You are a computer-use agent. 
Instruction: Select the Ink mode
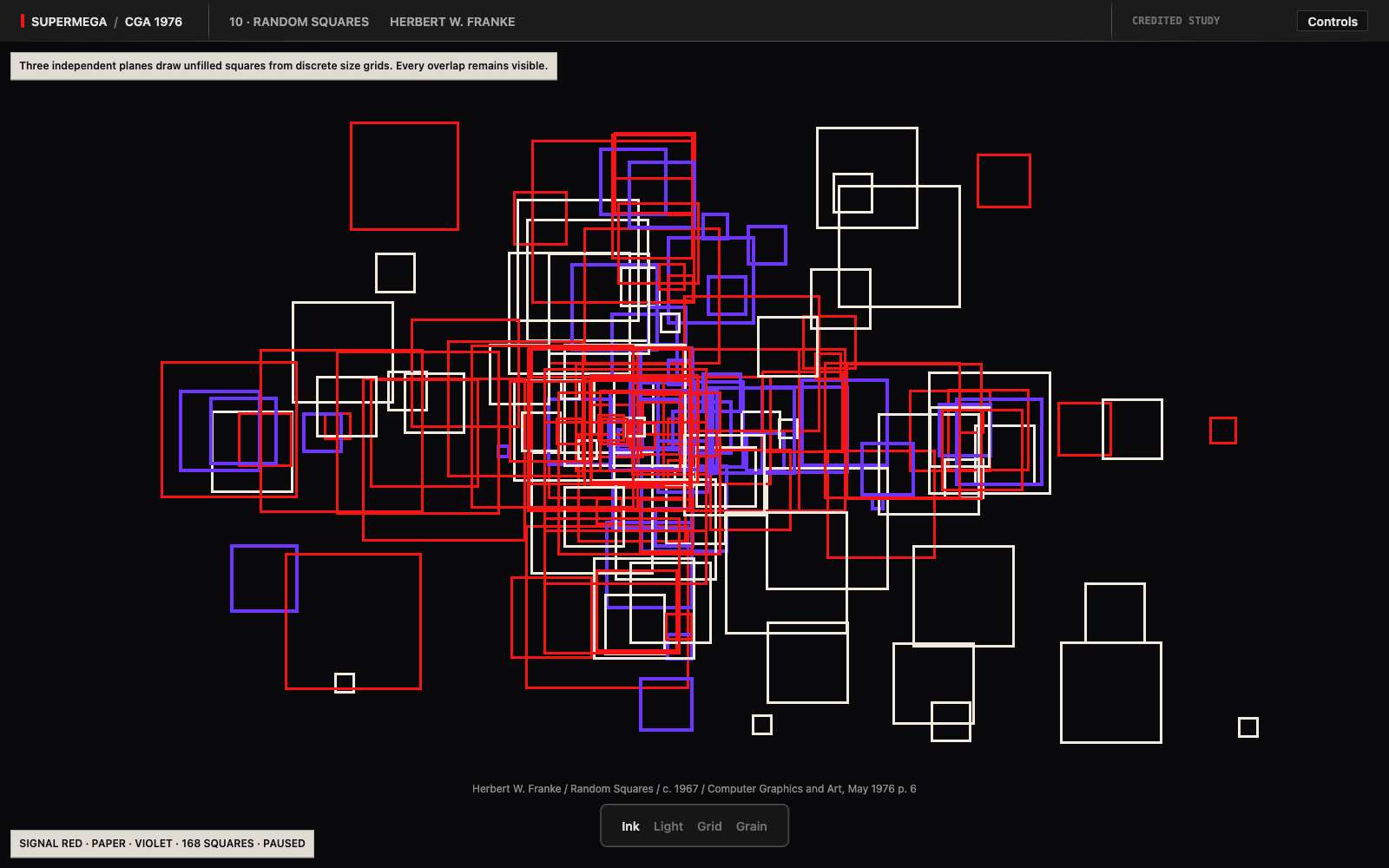(630, 826)
